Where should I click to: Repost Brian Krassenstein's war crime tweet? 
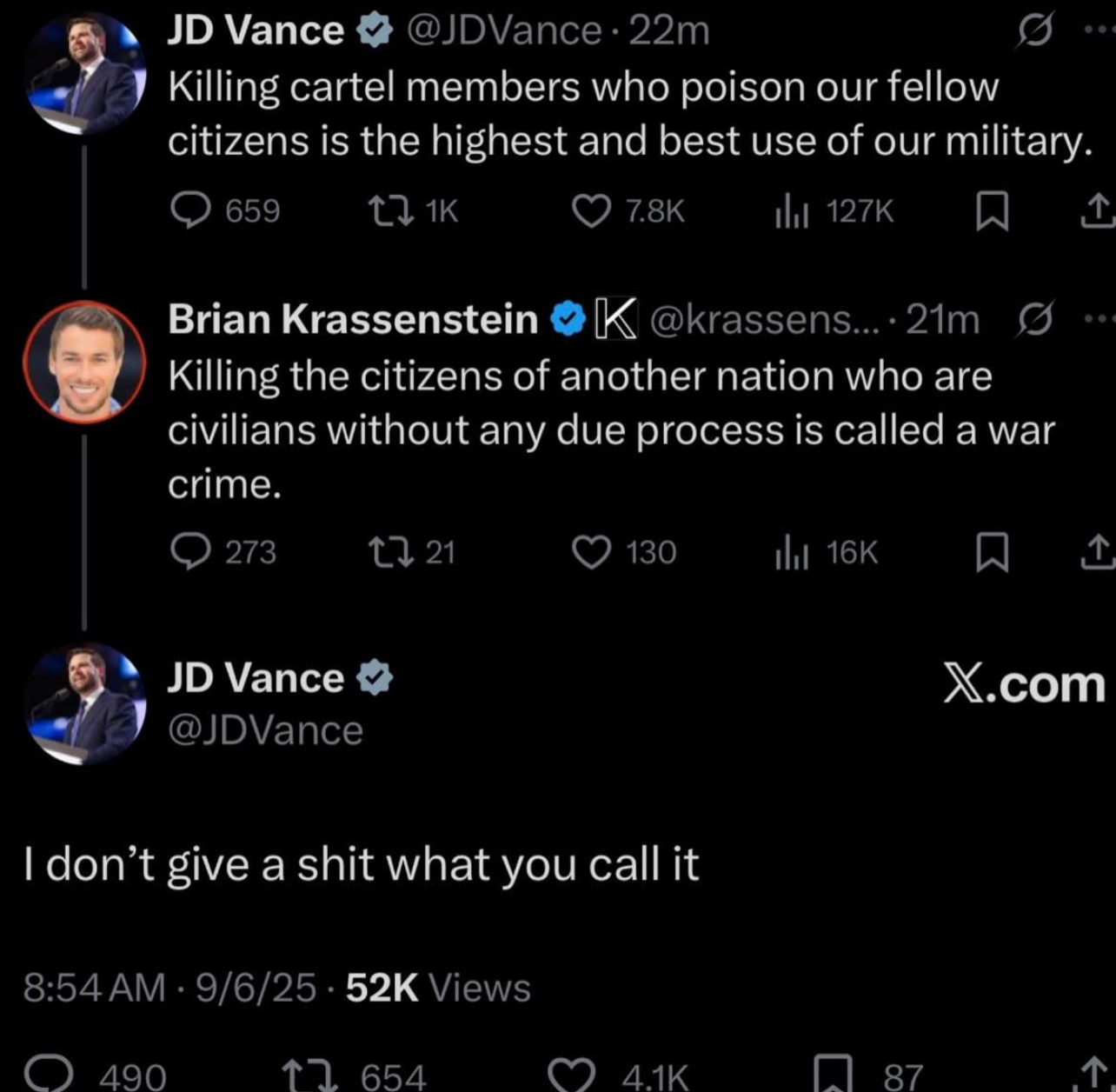click(390, 551)
